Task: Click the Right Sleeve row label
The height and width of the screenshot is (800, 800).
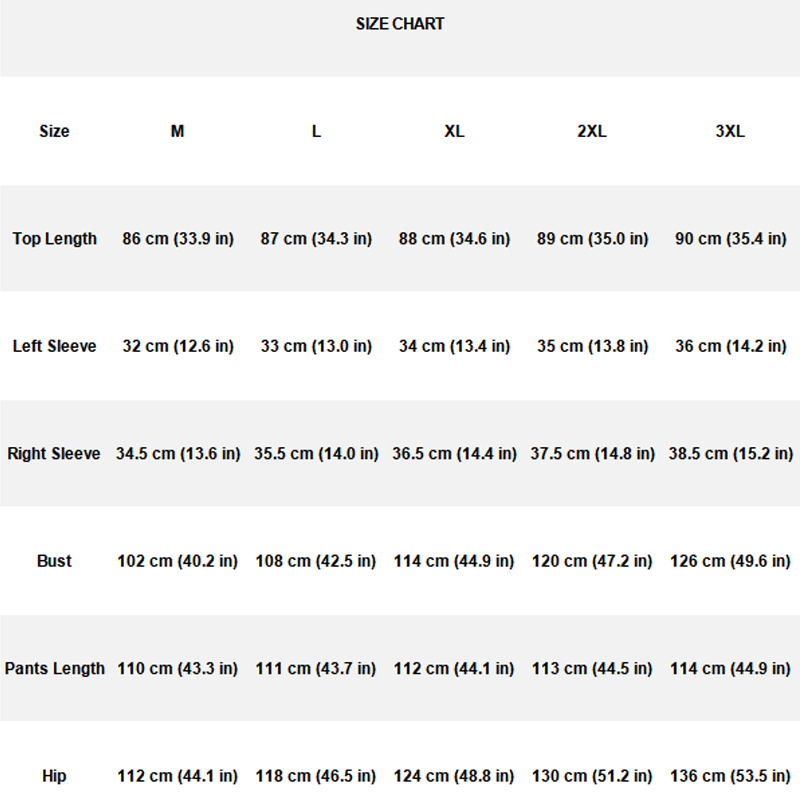Action: click(x=54, y=454)
